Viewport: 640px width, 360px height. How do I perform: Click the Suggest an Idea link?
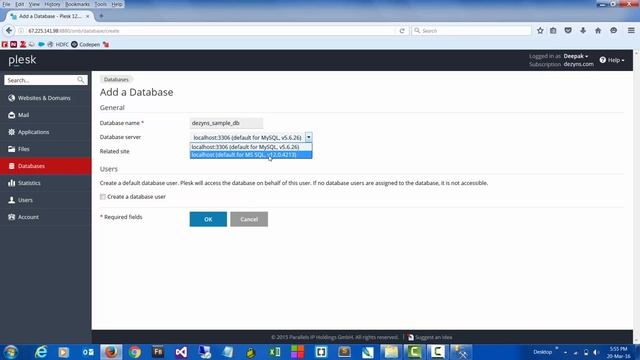click(x=430, y=337)
